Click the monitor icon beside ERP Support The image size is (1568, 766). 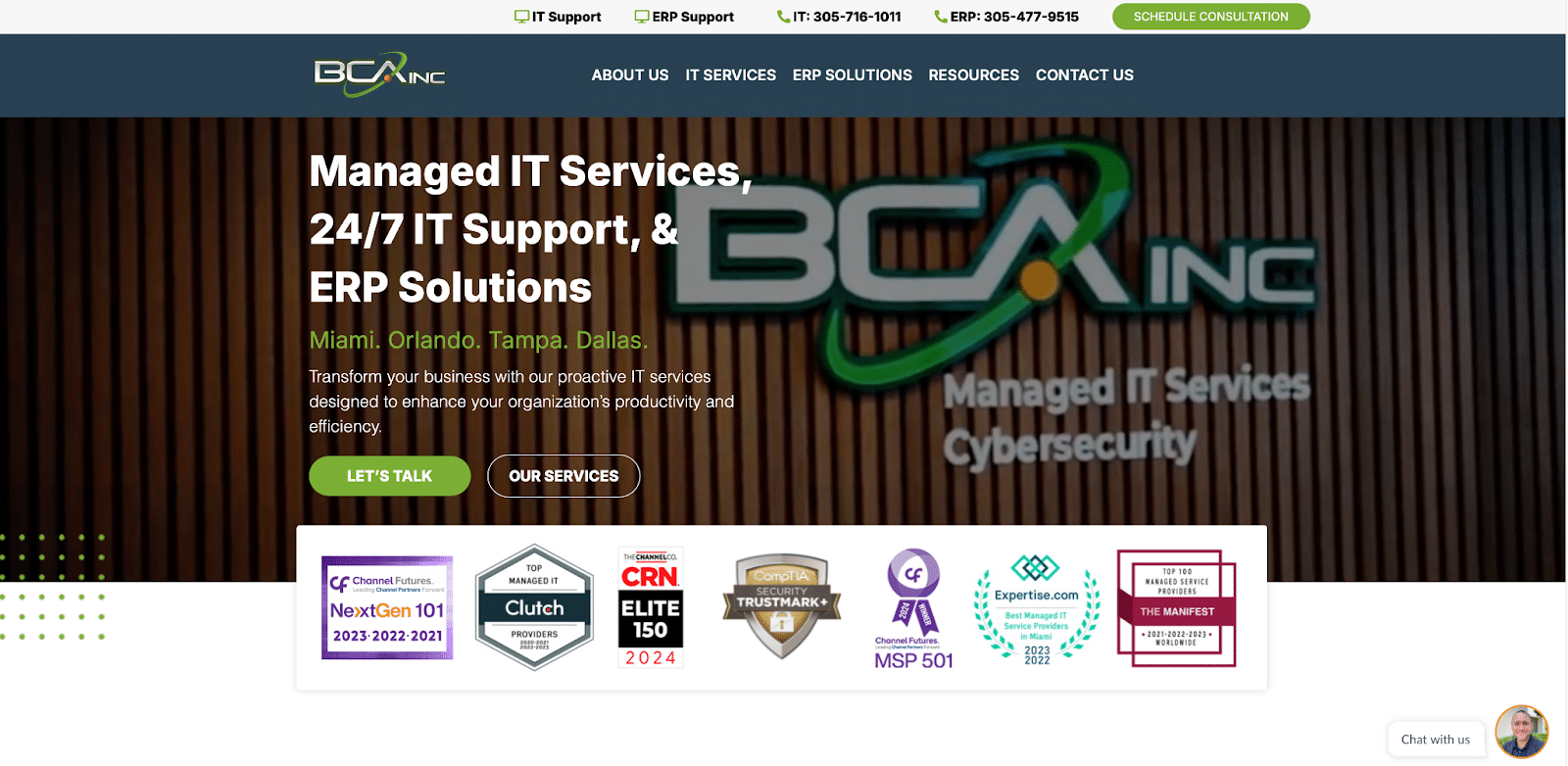pos(642,17)
